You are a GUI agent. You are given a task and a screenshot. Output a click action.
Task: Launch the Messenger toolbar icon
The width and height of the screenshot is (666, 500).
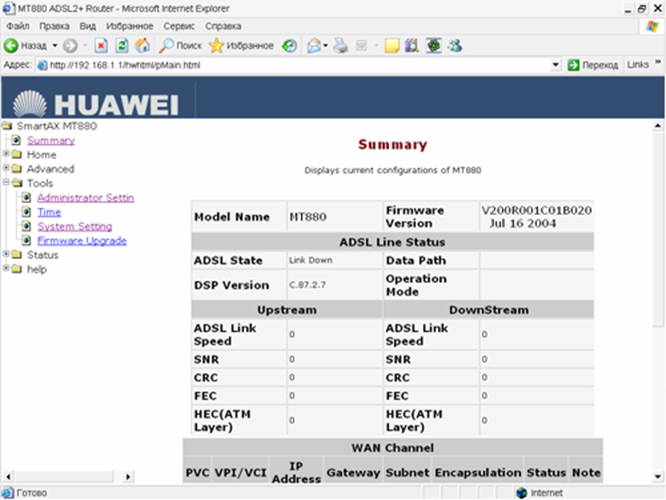pos(455,45)
